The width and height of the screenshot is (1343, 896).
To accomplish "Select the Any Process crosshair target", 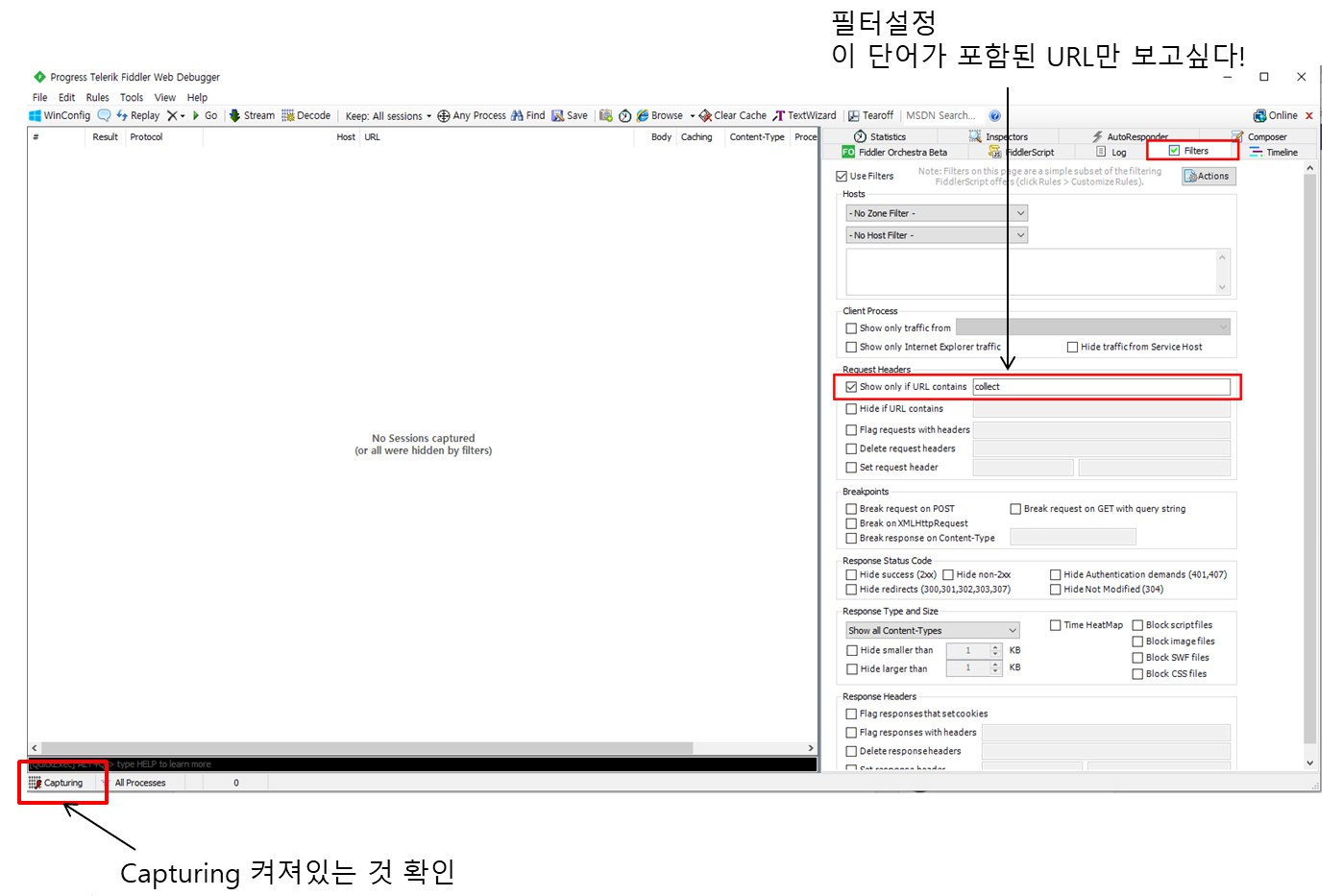I will click(x=472, y=115).
